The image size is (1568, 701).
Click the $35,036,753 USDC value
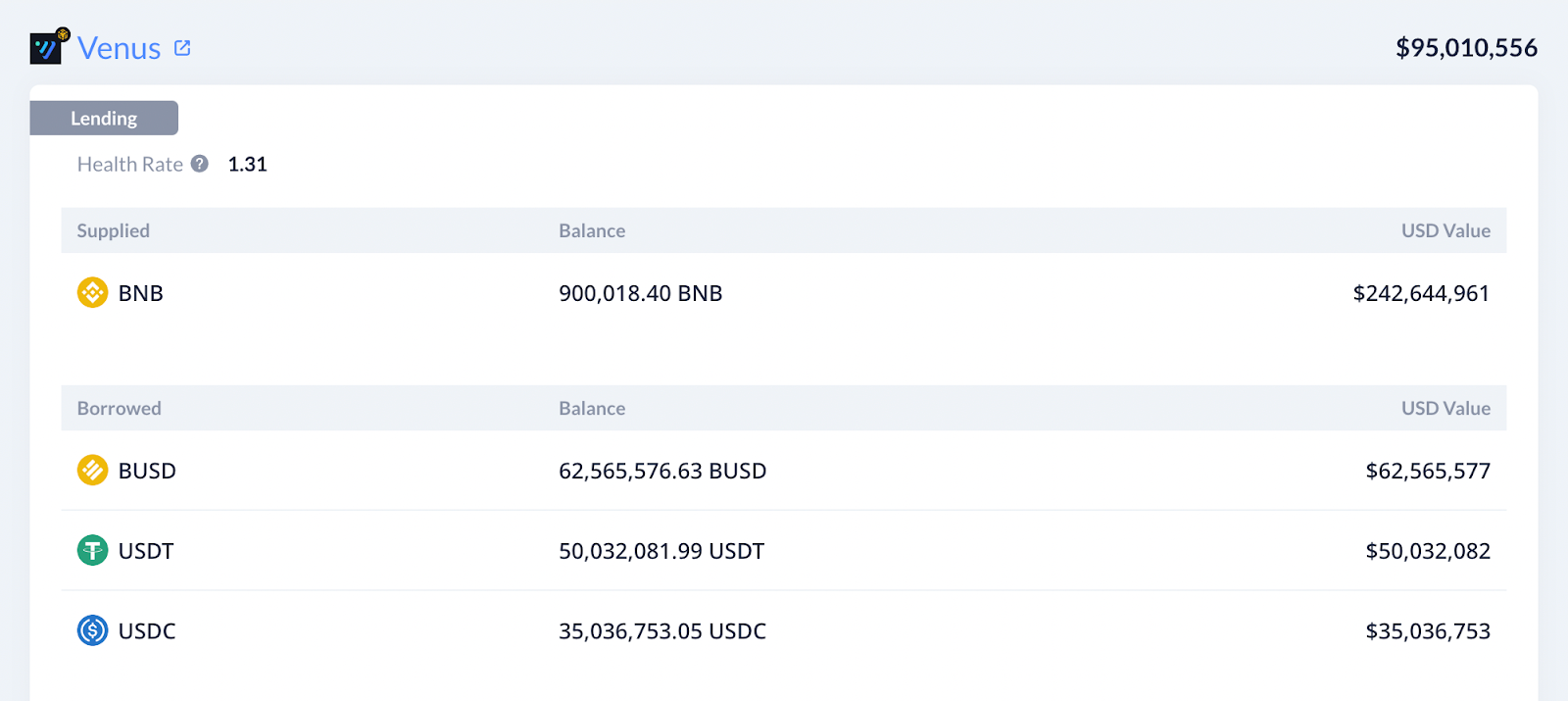(1428, 631)
